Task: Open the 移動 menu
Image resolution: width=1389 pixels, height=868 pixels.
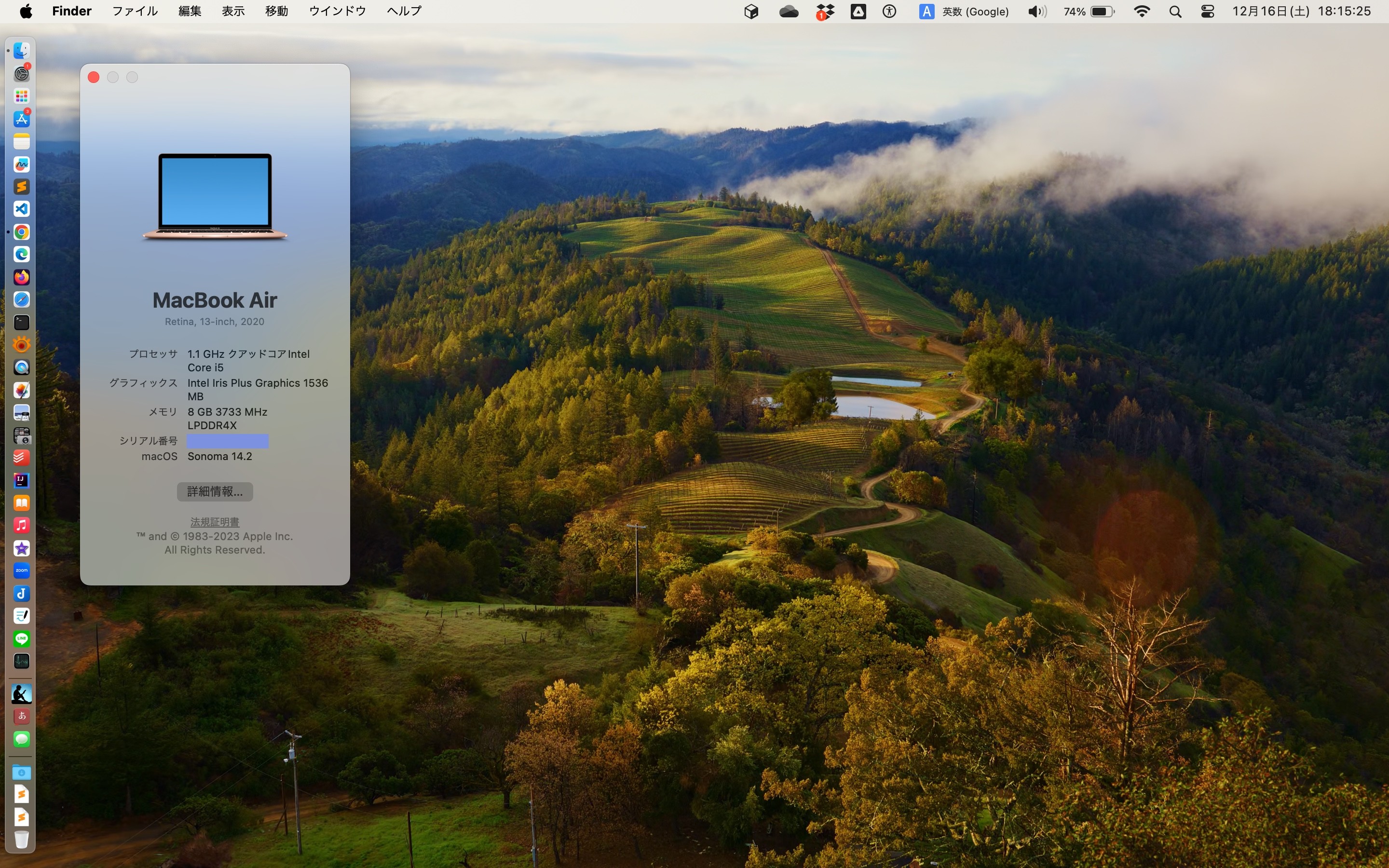Action: coord(277,11)
